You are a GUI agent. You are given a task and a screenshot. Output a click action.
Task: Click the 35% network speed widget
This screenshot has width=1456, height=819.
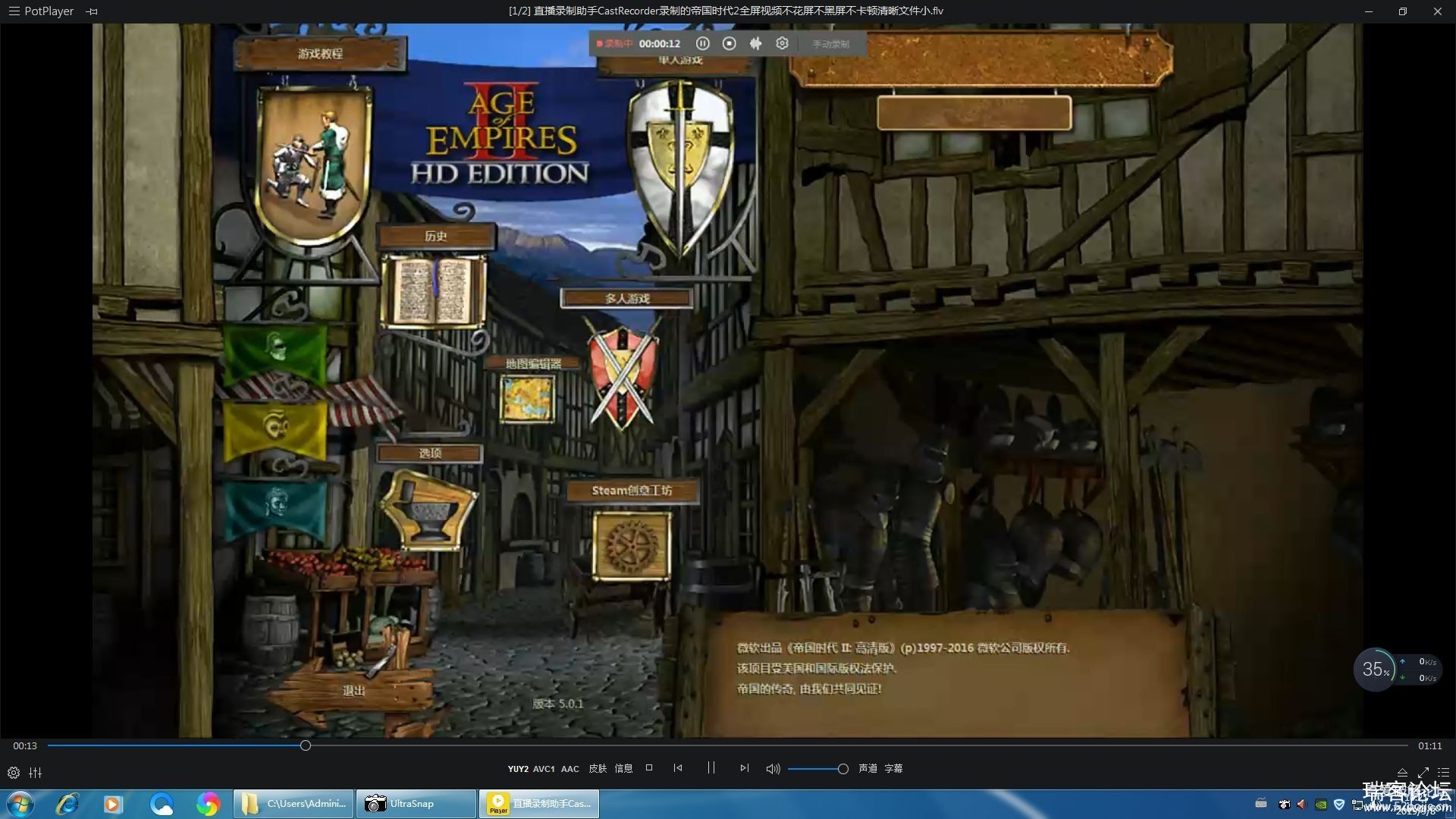tap(1397, 670)
